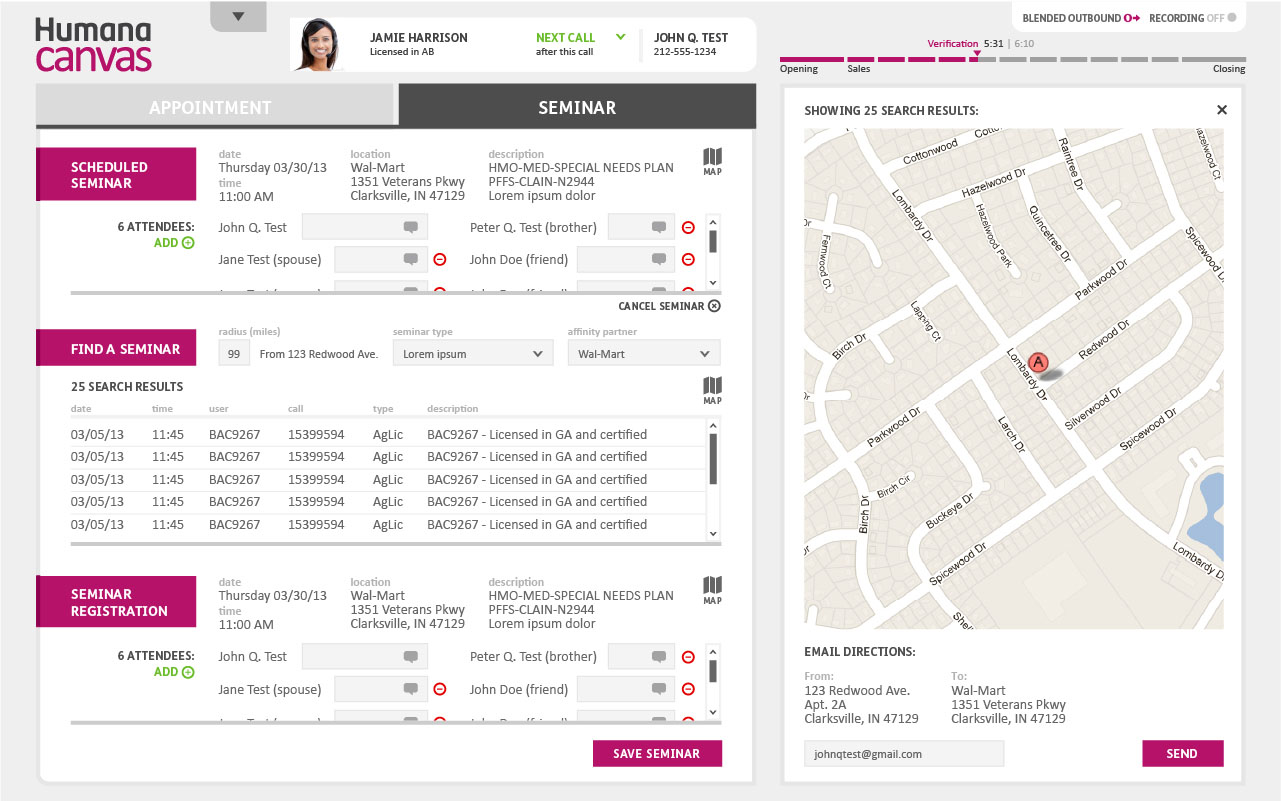Click the comment bubble for Peter Q. Test in Seminar Registration
The width and height of the screenshot is (1281, 801).
click(x=658, y=657)
